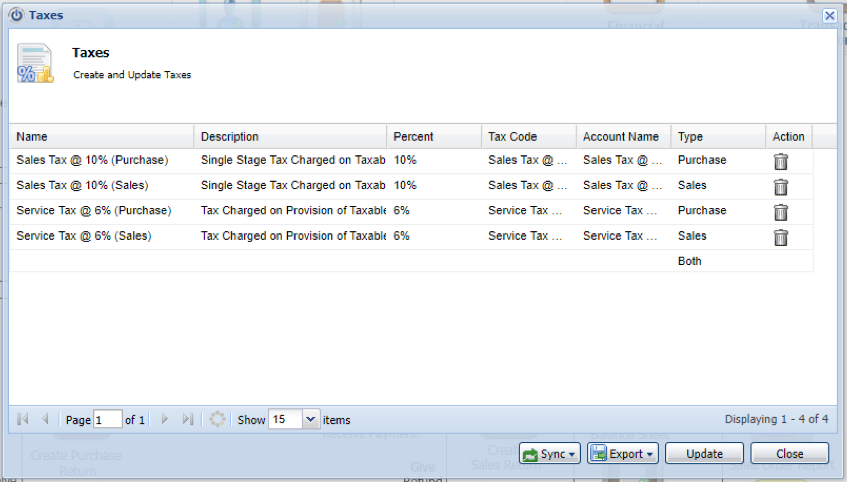Click trash icon for Service Tax @ 6% (Purchase)
847x482 pixels.
781,211
